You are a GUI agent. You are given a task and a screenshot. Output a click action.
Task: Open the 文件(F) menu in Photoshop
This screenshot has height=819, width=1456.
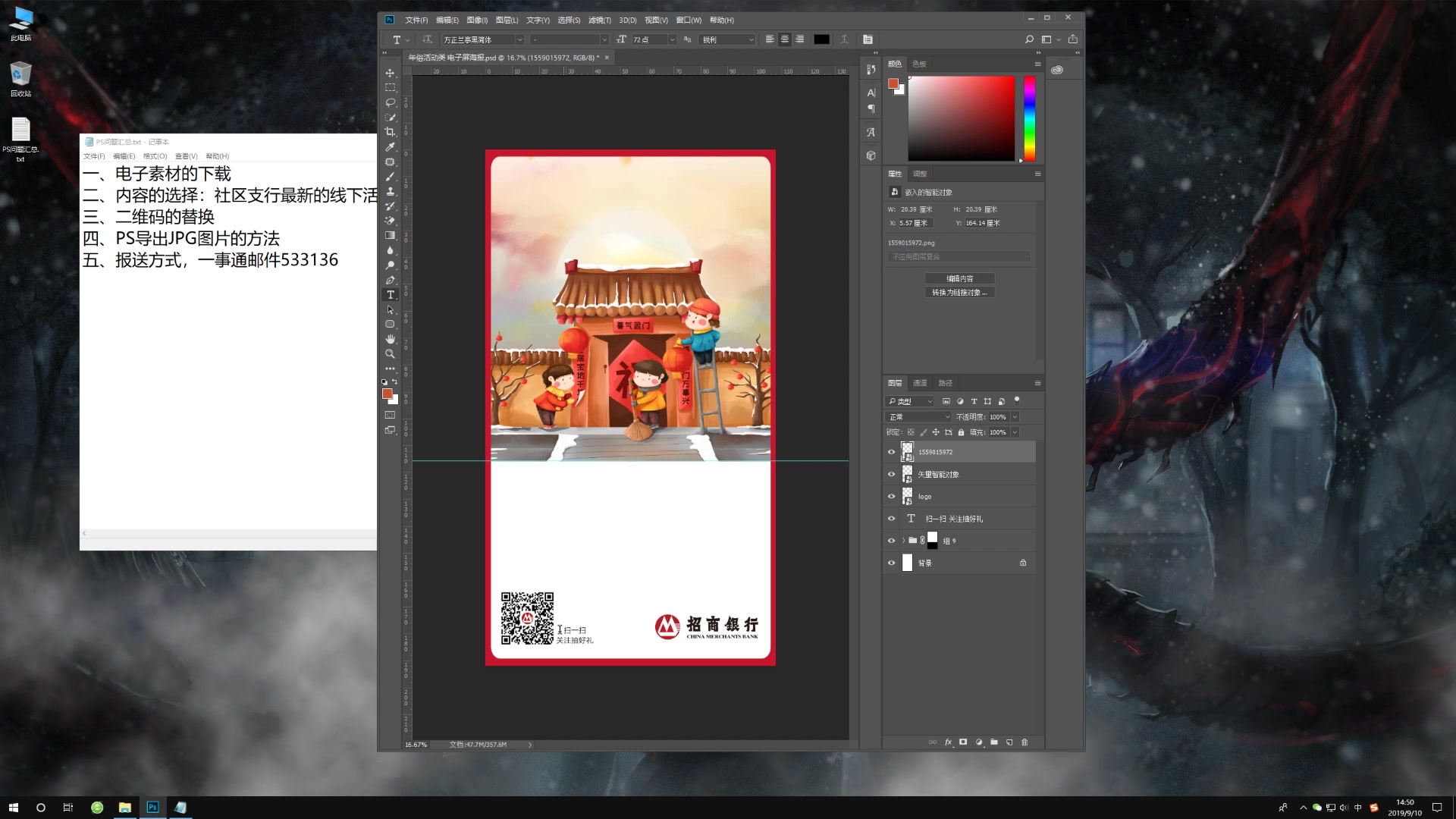(x=416, y=20)
